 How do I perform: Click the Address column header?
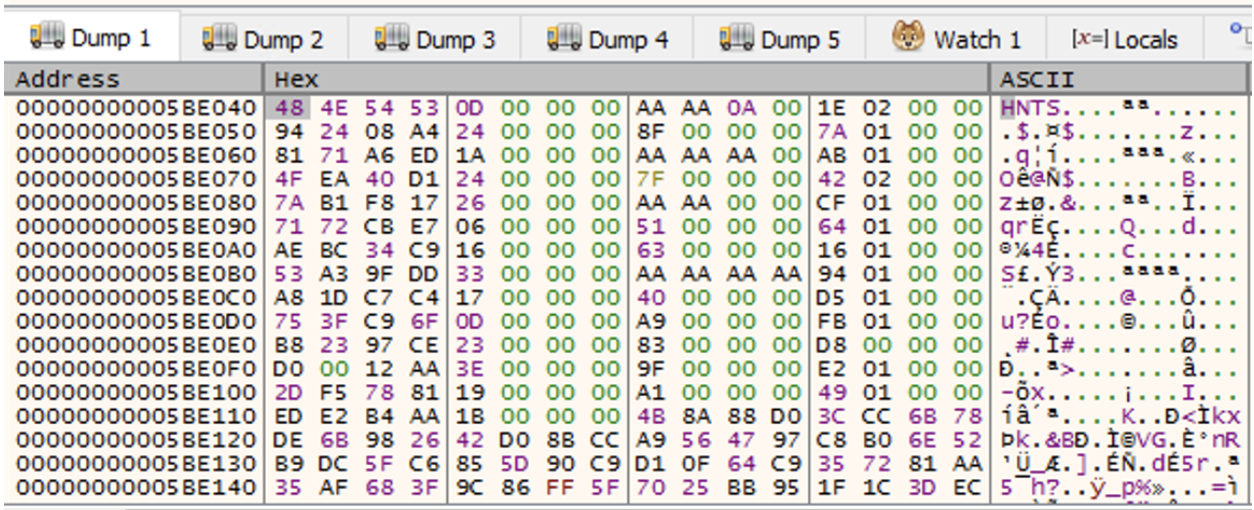pyautogui.click(x=133, y=79)
